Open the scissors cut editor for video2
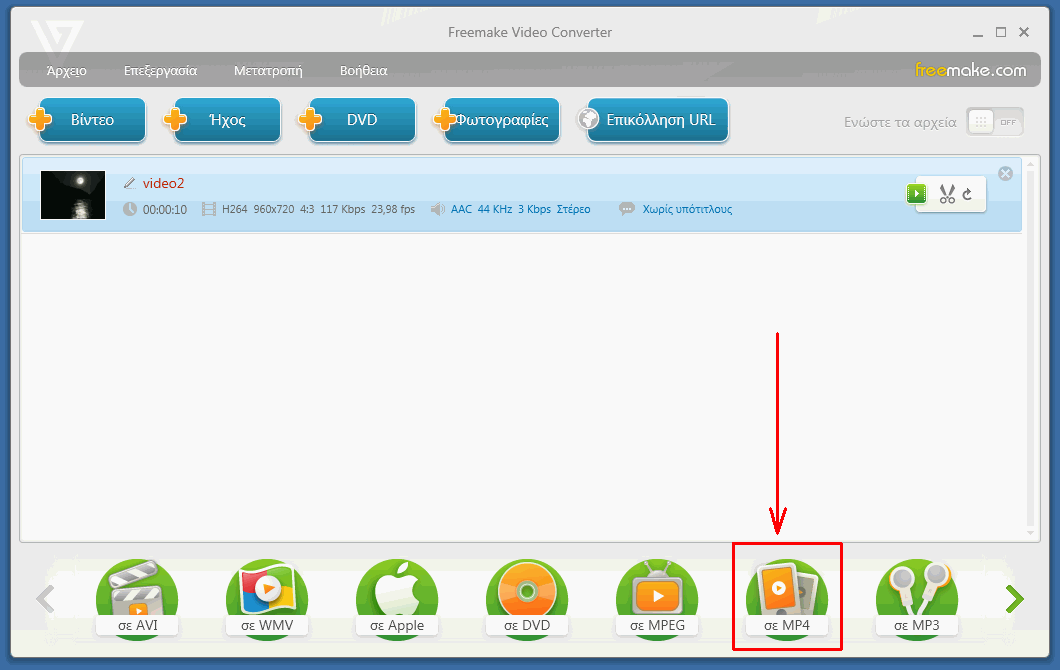1060x670 pixels. 947,194
